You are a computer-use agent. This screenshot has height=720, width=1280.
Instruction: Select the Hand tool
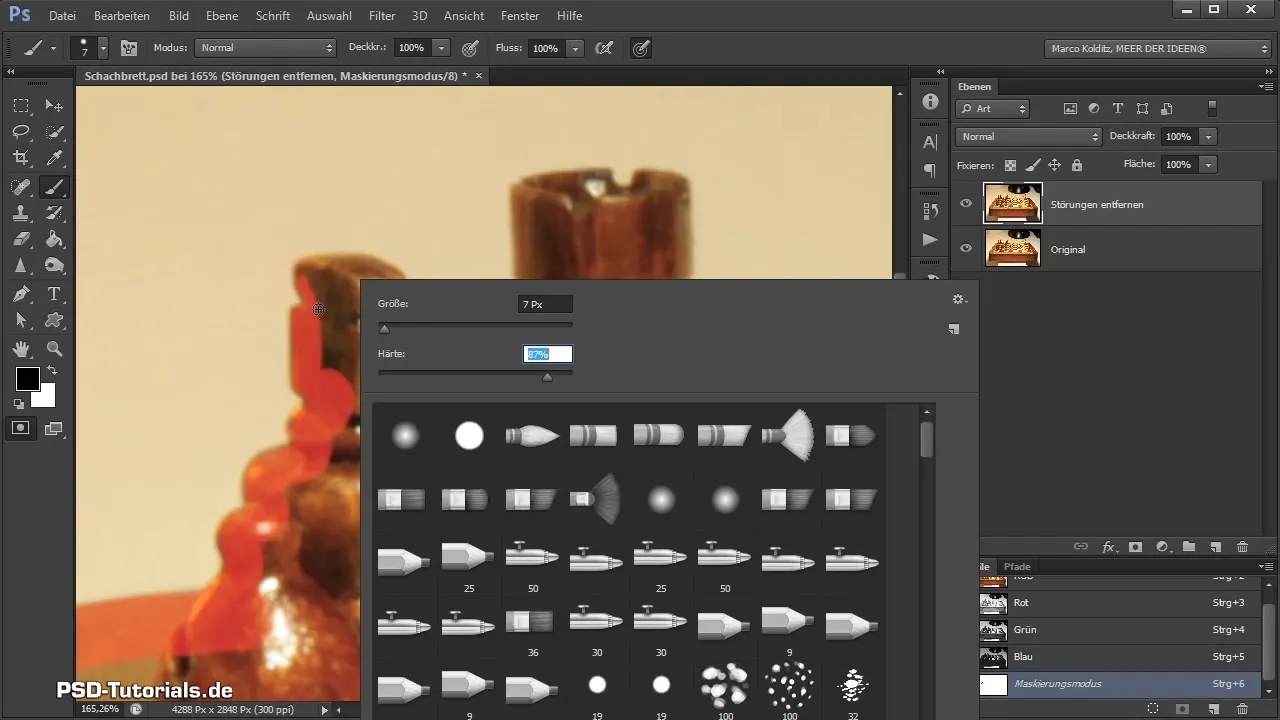pyautogui.click(x=21, y=348)
